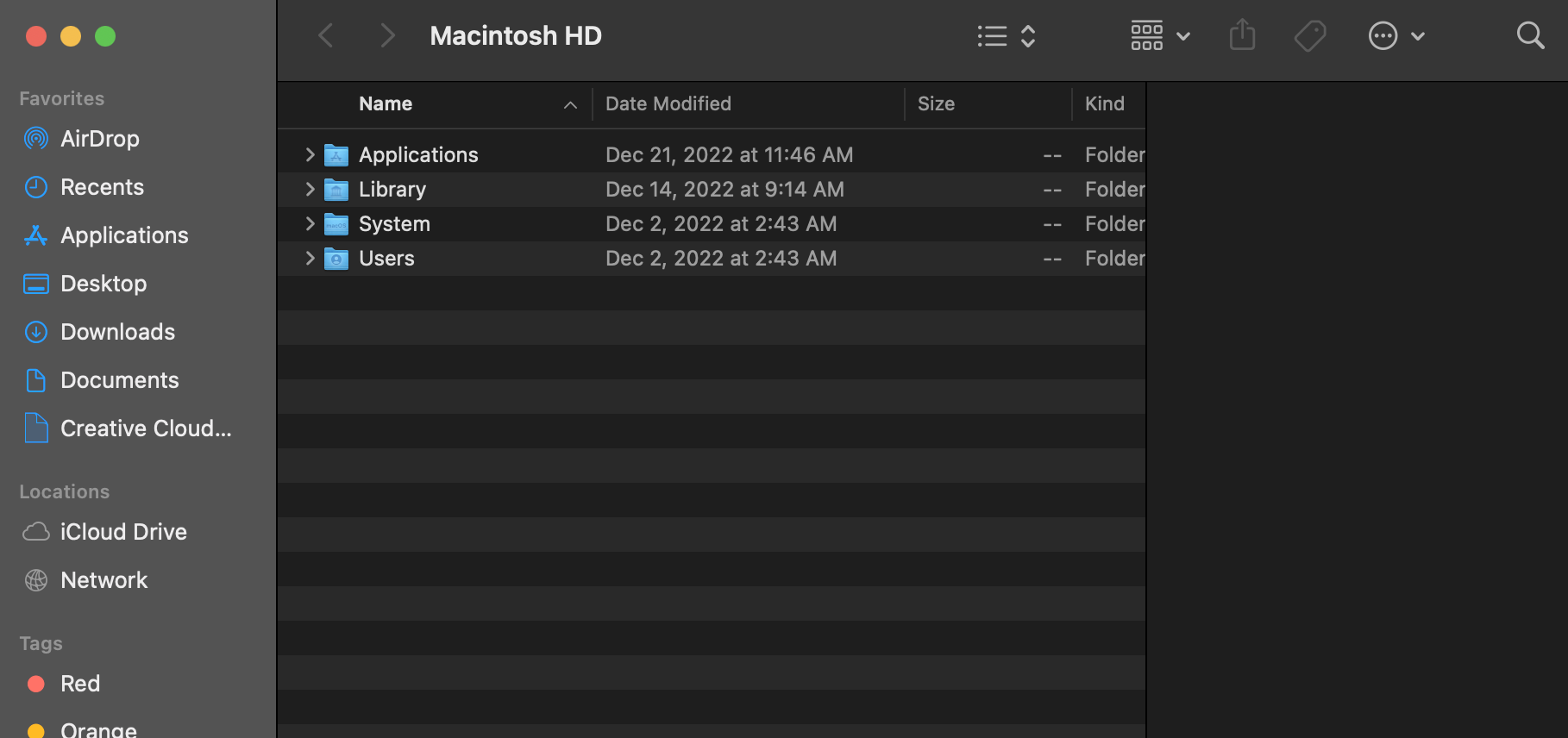Image resolution: width=1568 pixels, height=738 pixels.
Task: Click the Favorites section heading
Action: pos(62,98)
